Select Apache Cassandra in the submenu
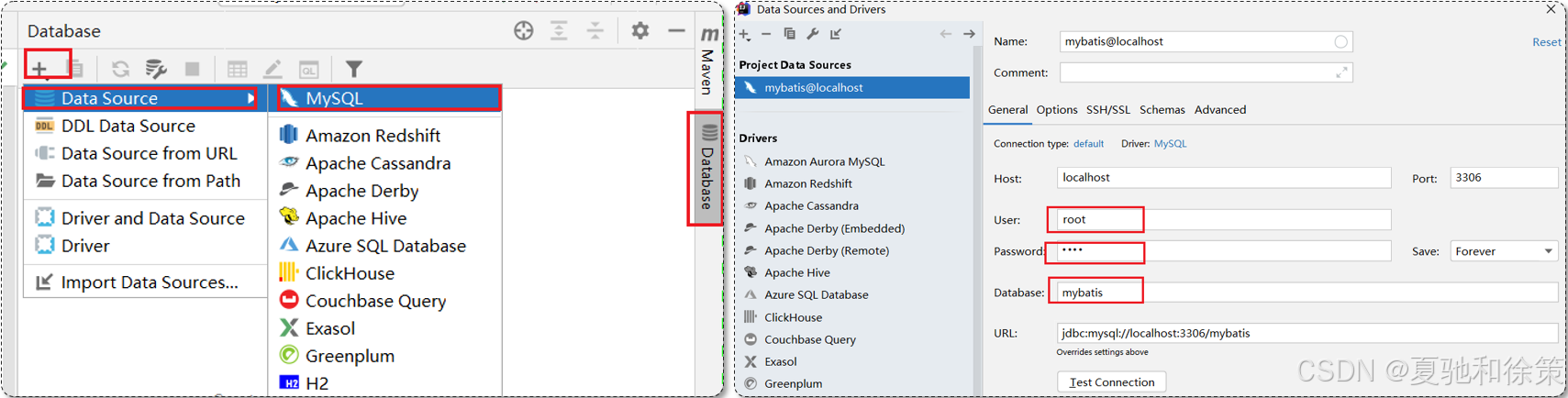The width and height of the screenshot is (1568, 398). point(386,163)
